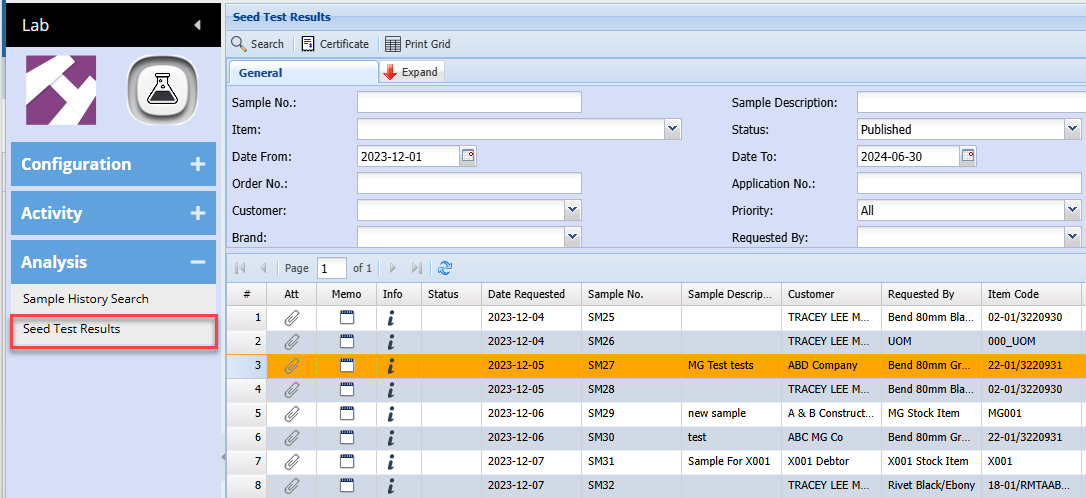The height and width of the screenshot is (498, 1086).
Task: Click the Print Grid button
Action: click(418, 44)
